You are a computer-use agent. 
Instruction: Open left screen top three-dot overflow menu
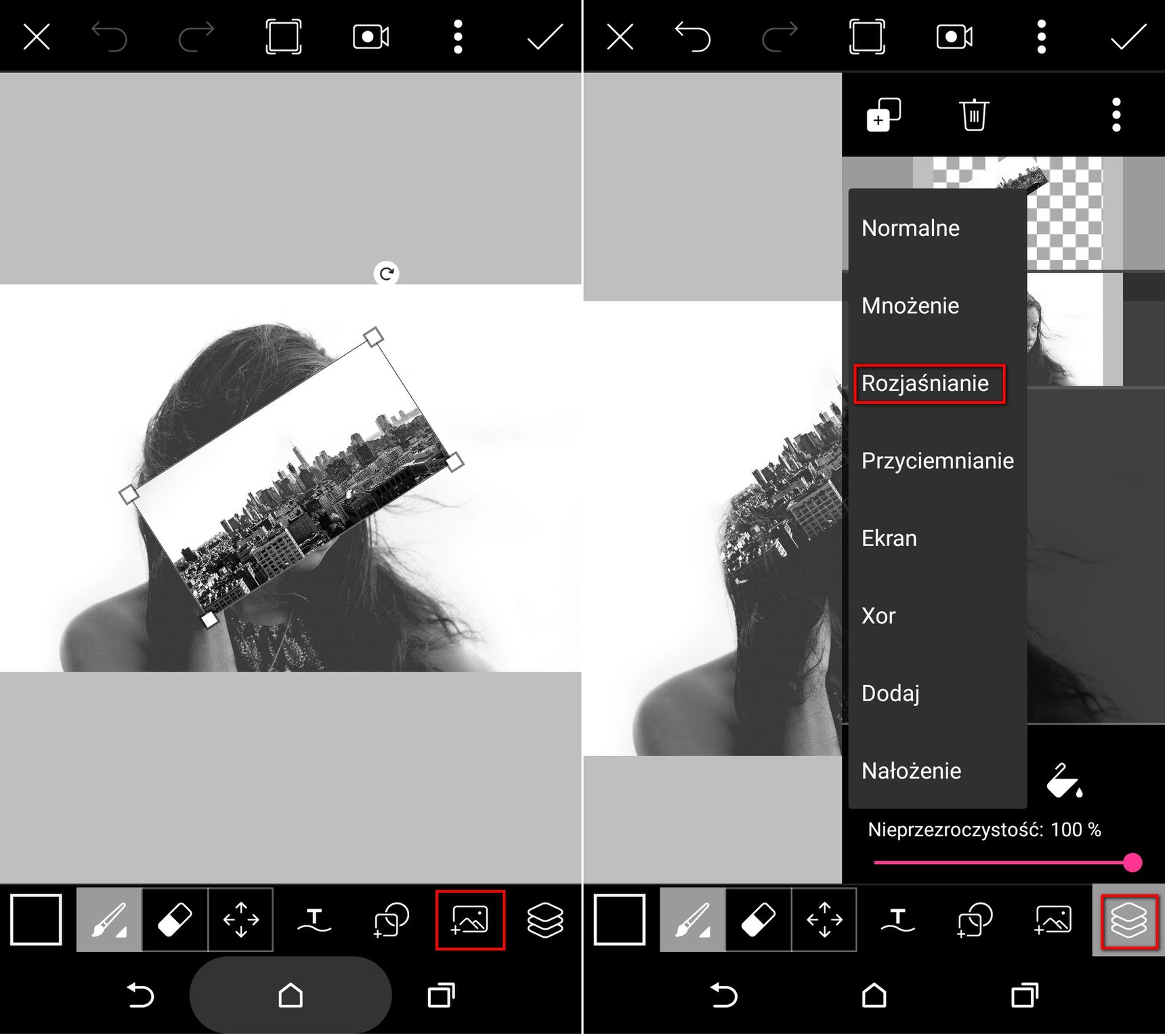(x=458, y=37)
